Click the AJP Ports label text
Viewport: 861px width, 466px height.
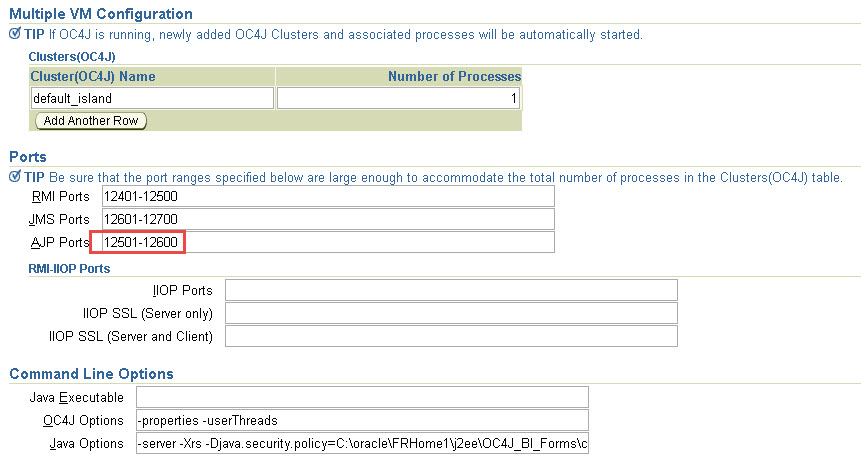point(62,242)
